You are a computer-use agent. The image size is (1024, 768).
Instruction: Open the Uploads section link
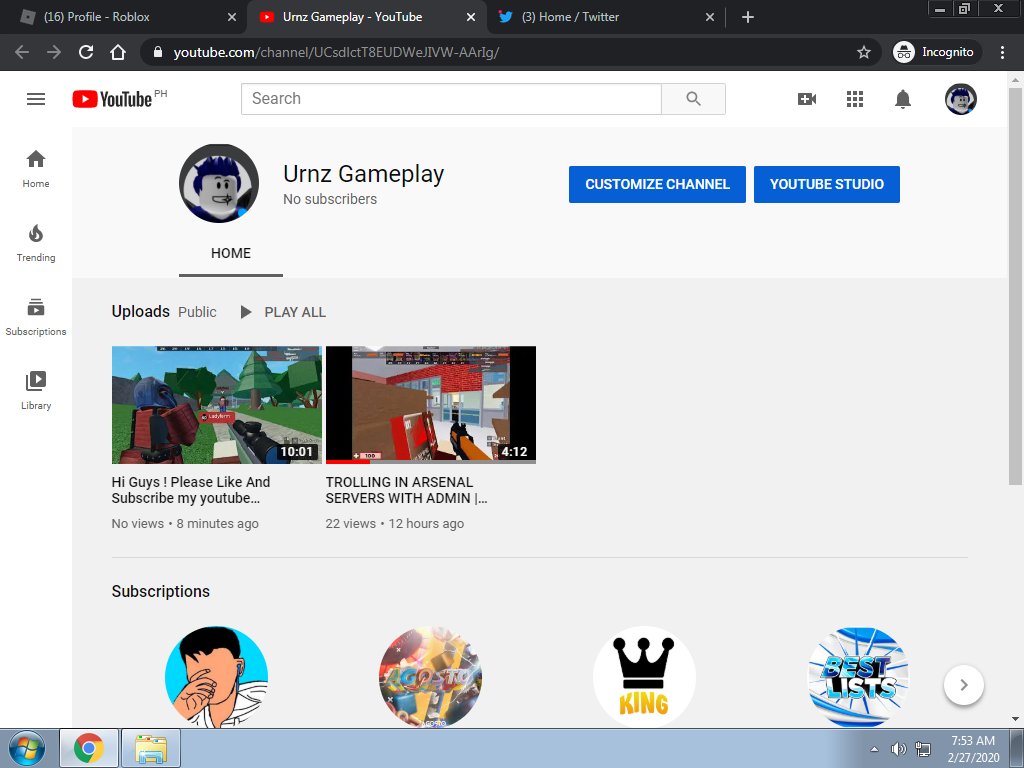point(140,312)
